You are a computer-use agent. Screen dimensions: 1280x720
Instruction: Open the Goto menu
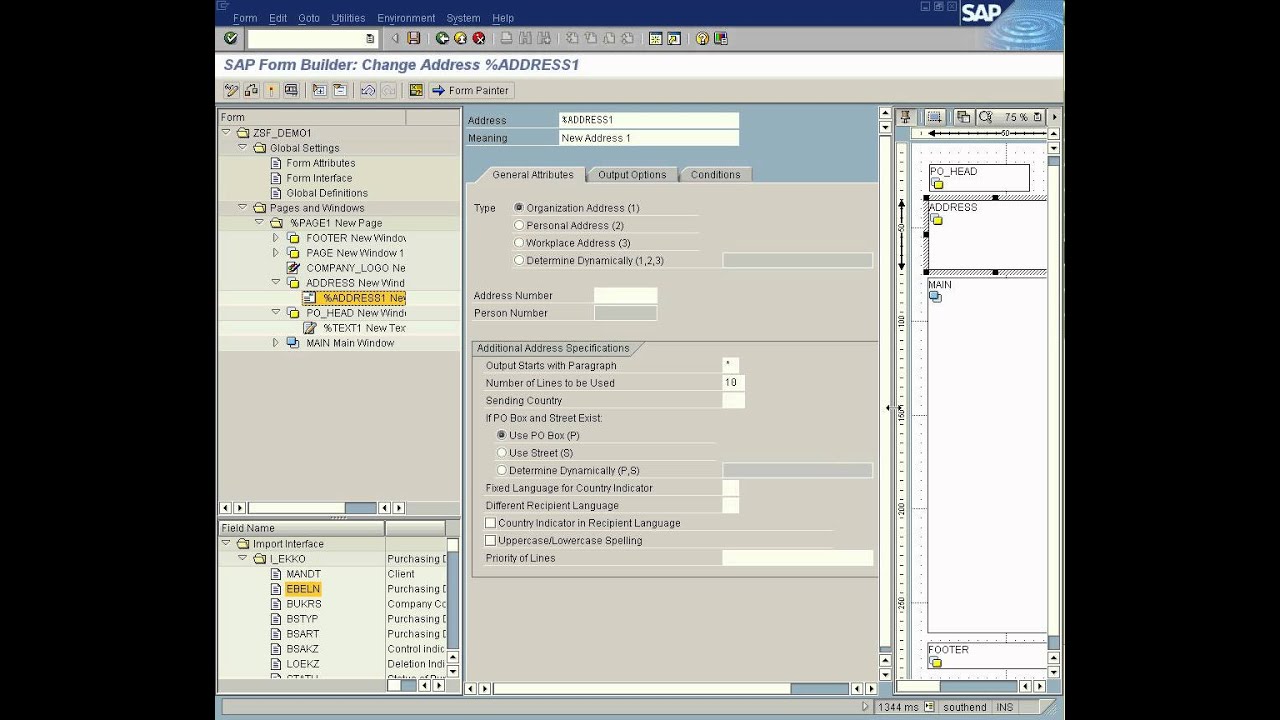(x=309, y=18)
